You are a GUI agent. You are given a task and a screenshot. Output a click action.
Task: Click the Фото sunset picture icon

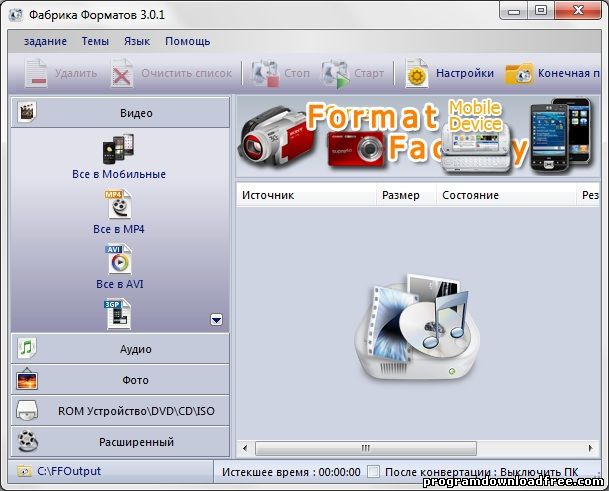coord(27,379)
